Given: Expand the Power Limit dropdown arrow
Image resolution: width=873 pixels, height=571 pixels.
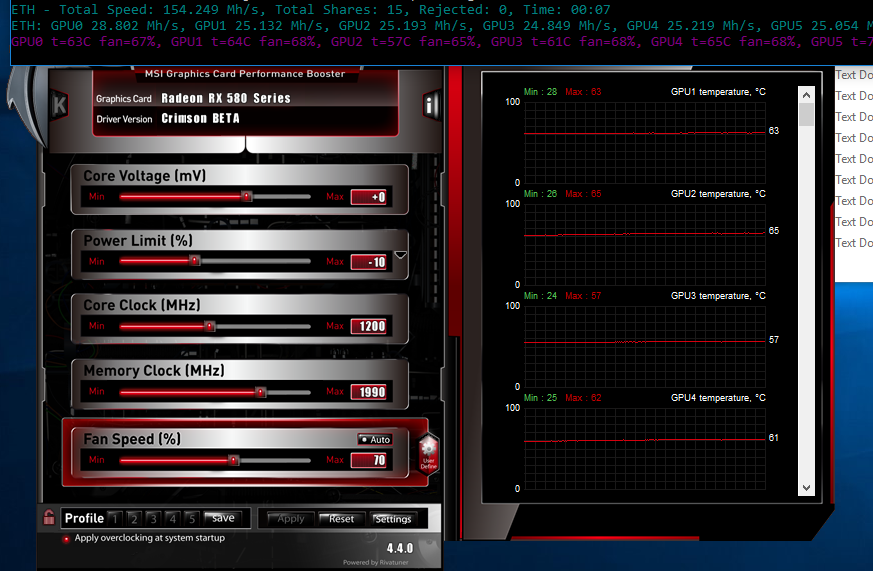Looking at the screenshot, I should coord(400,255).
